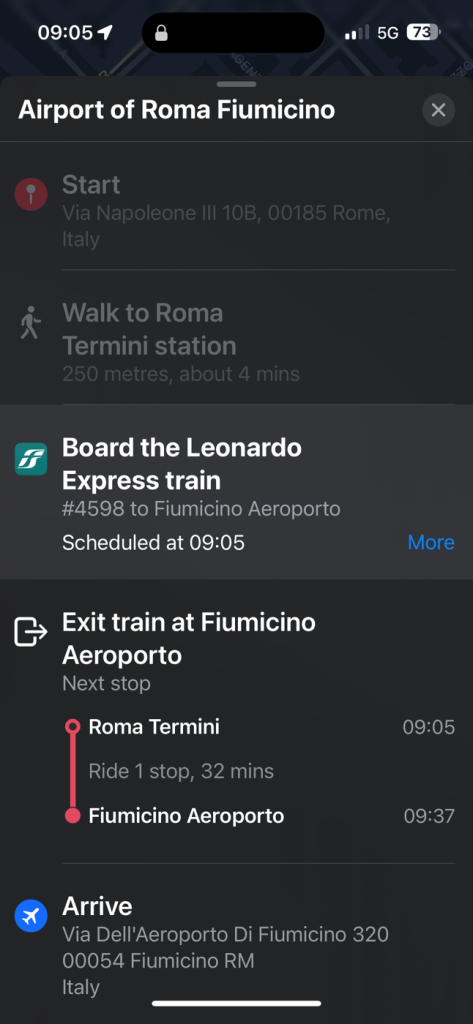
Task: Select the Board the Leonardo Express train step
Action: [236, 492]
